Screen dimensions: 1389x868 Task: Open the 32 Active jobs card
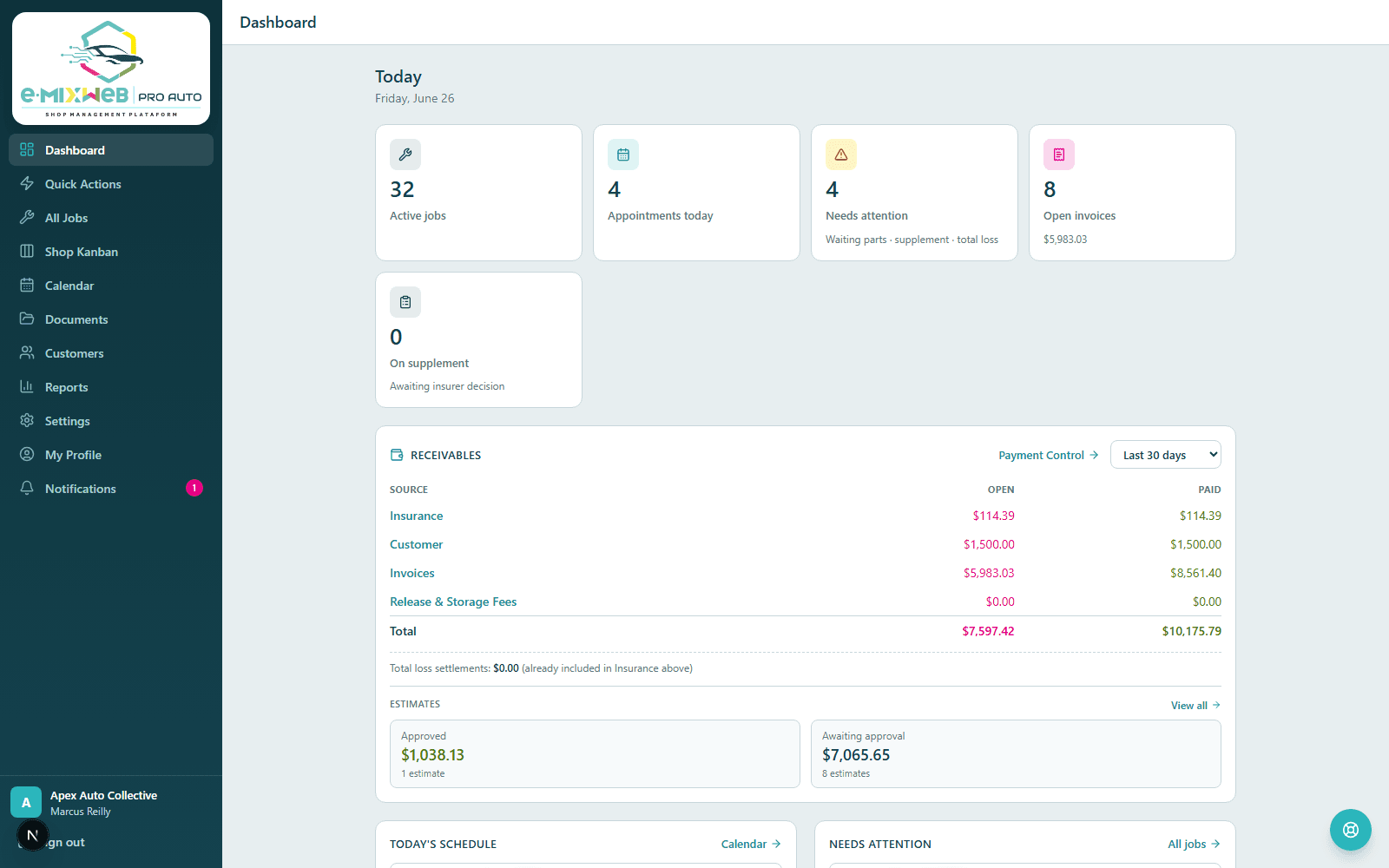click(x=478, y=193)
